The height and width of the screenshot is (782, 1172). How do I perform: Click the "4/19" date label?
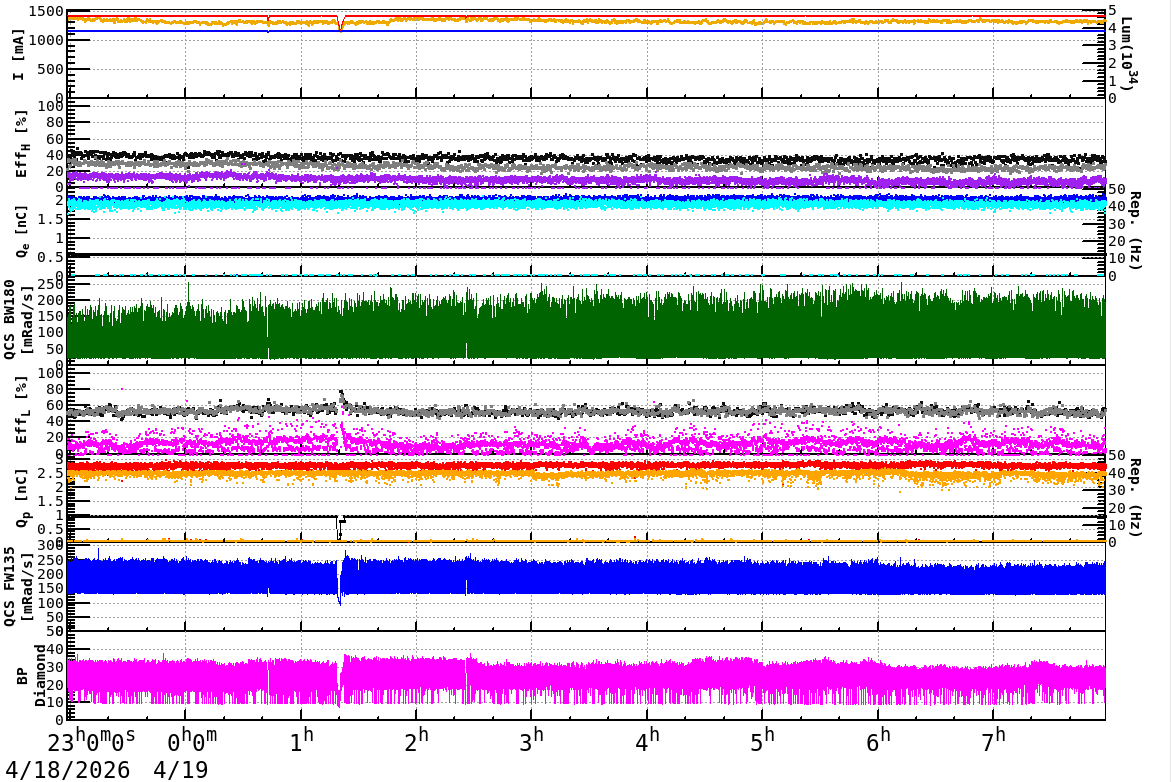pos(180,770)
